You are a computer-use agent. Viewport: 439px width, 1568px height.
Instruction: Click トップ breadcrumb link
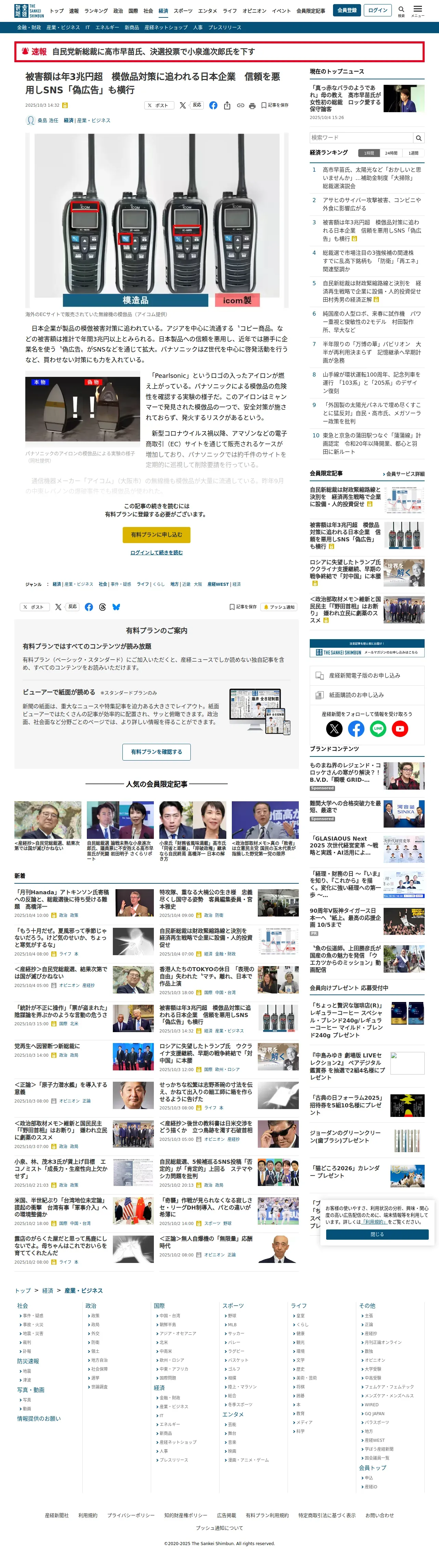23,1290
